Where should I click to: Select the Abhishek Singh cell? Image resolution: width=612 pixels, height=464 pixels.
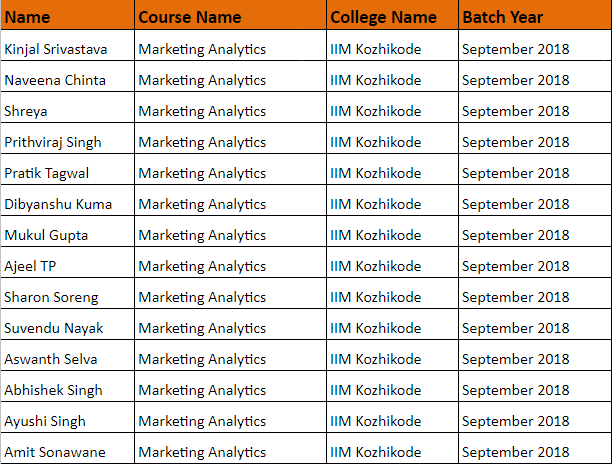(x=66, y=390)
